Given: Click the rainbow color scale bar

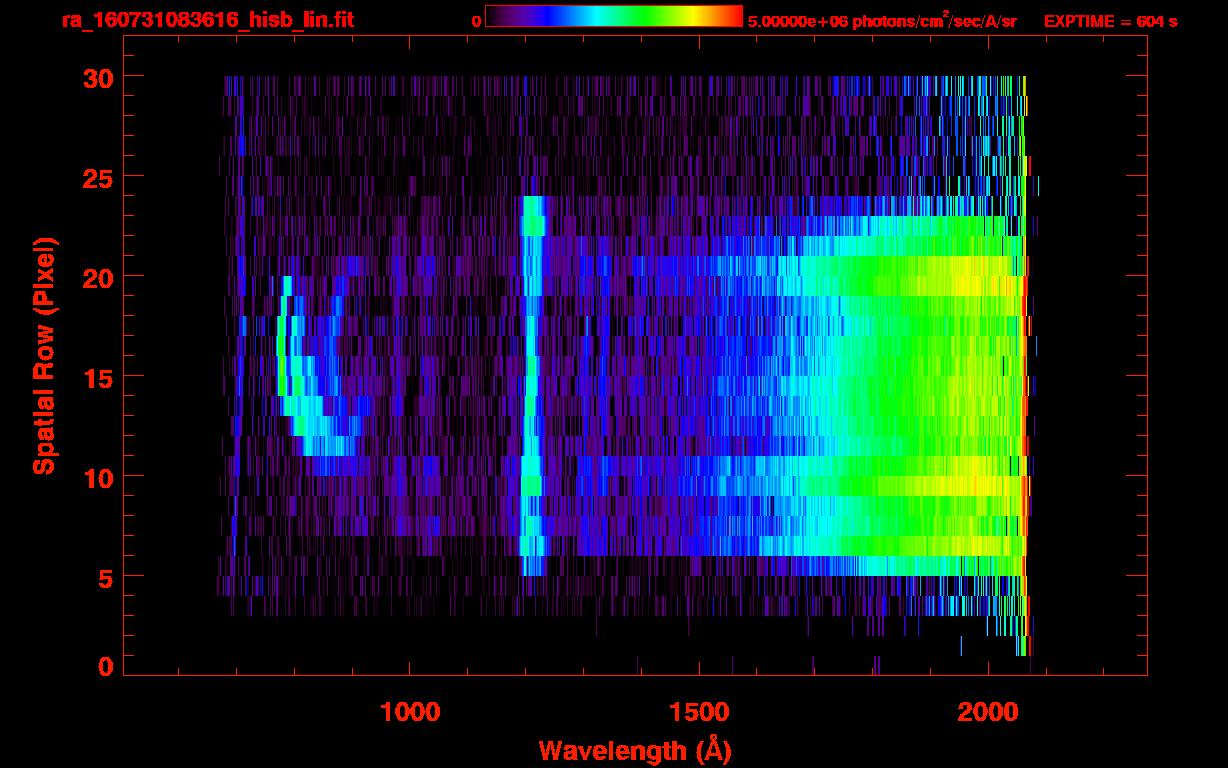Looking at the screenshot, I should [614, 16].
